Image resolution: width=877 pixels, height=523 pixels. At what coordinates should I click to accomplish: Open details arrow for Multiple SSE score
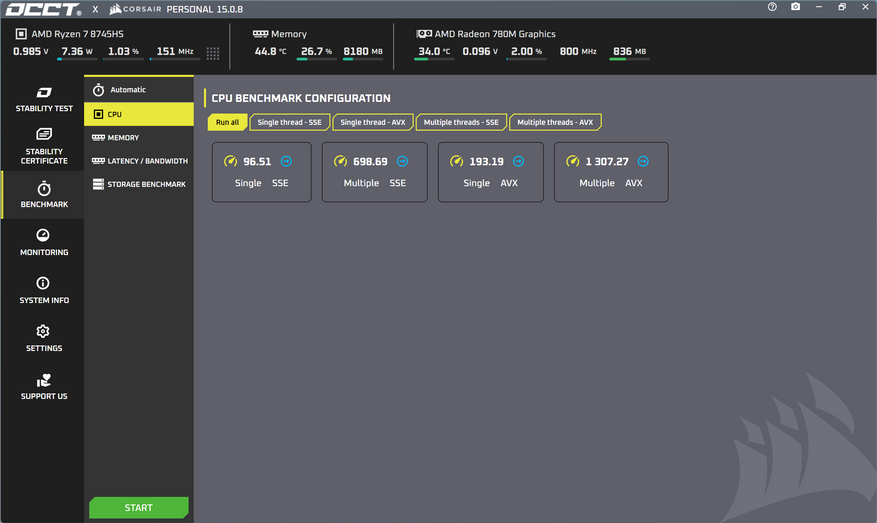tap(402, 161)
